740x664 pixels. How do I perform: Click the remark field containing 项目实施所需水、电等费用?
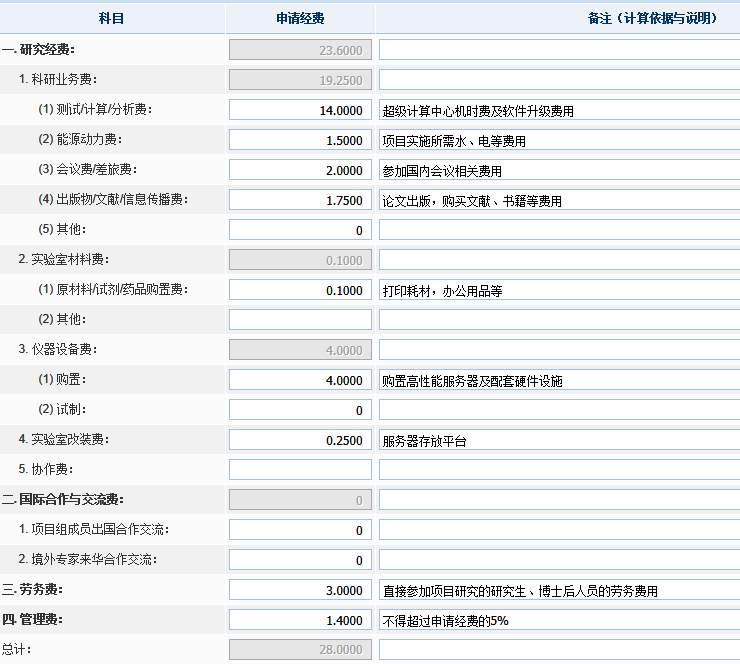pyautogui.click(x=559, y=140)
